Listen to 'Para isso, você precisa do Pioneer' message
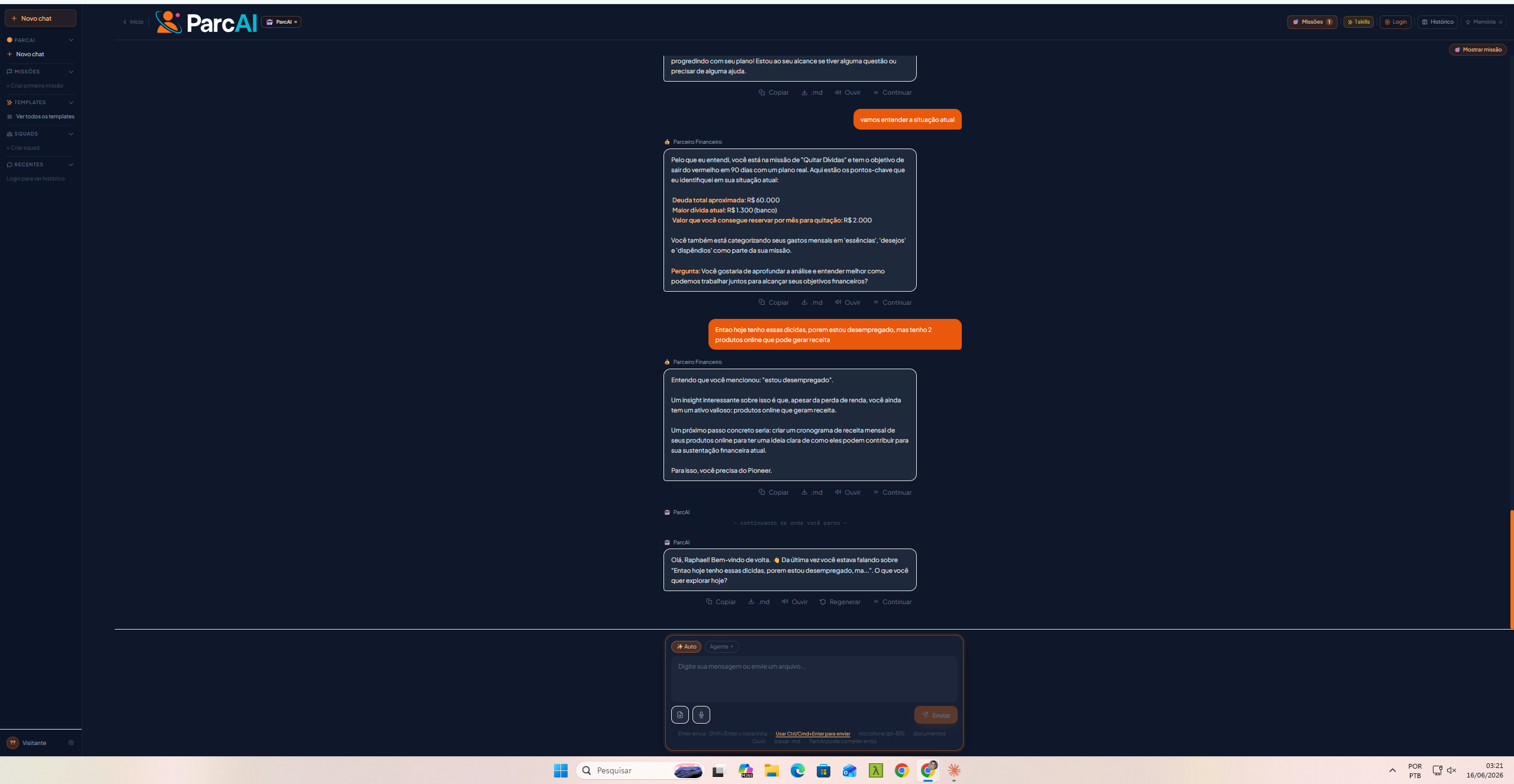Screen dimensions: 1514x784 pos(848,492)
